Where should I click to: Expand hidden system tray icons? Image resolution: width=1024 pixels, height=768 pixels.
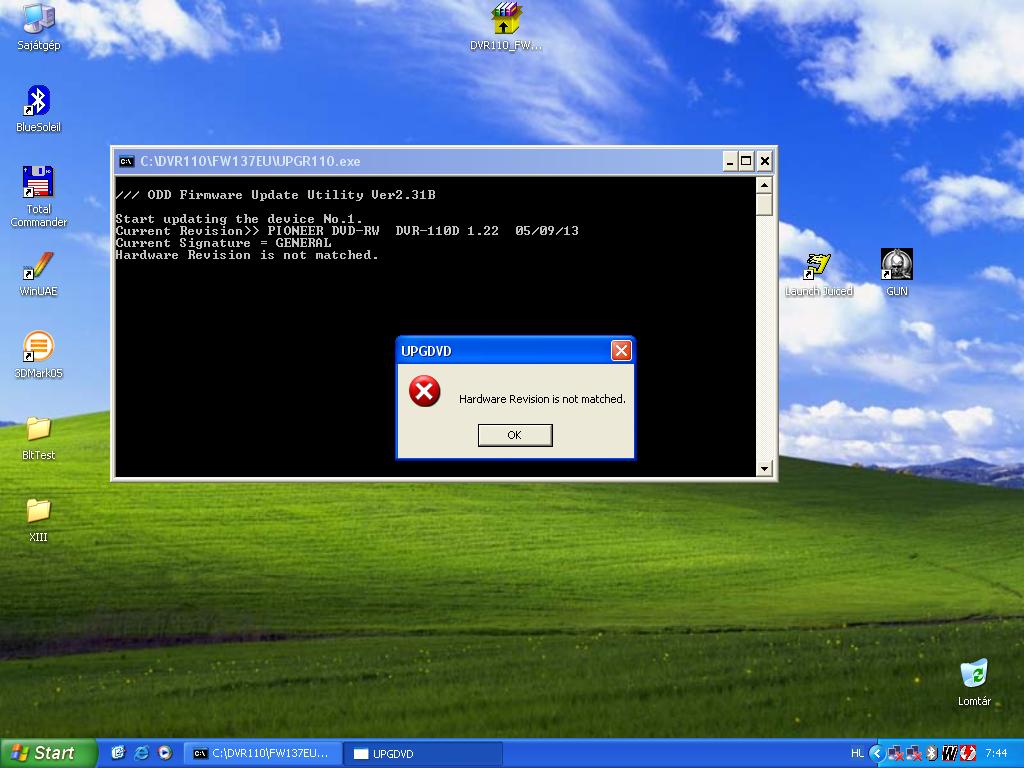[x=877, y=753]
